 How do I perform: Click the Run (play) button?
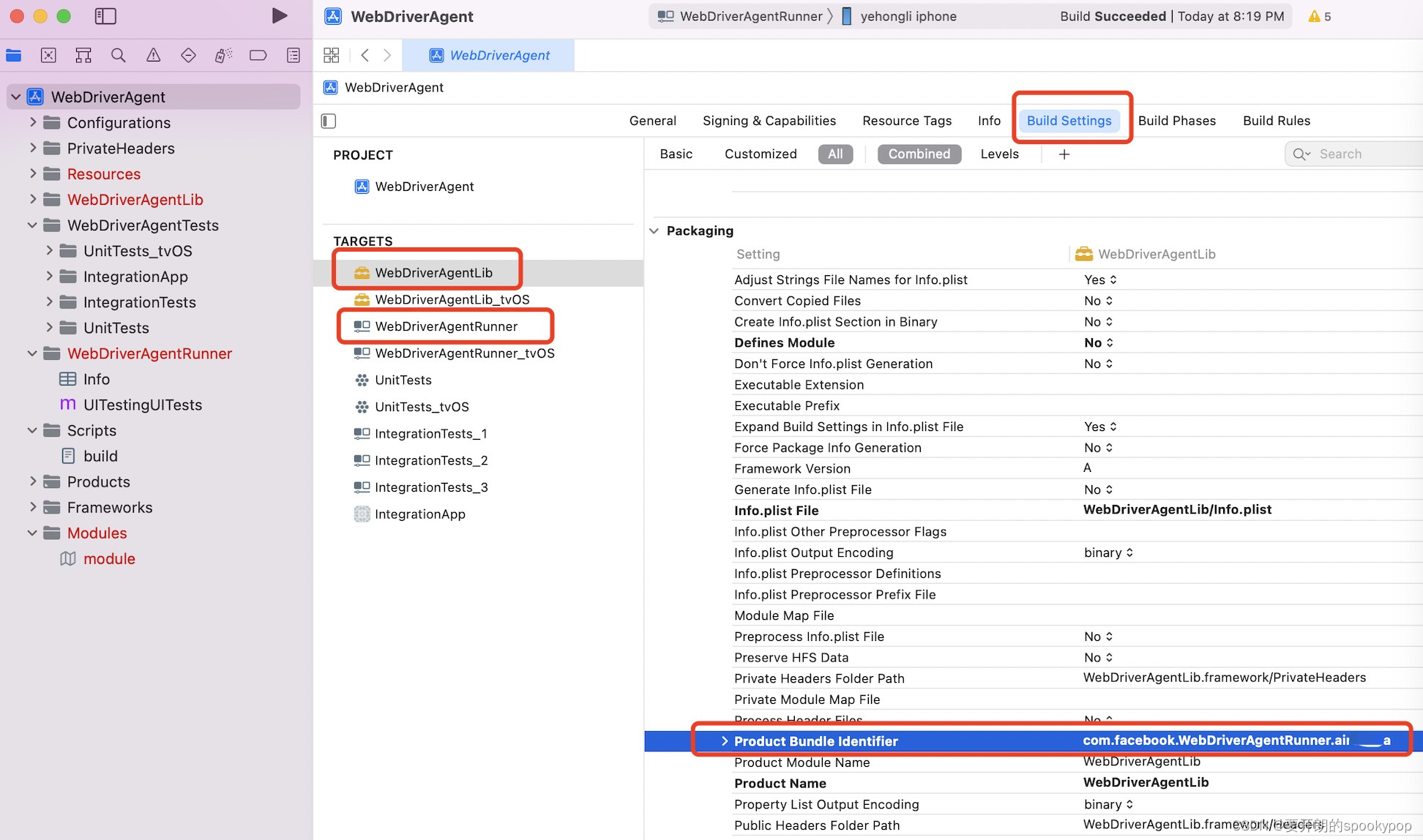[279, 16]
